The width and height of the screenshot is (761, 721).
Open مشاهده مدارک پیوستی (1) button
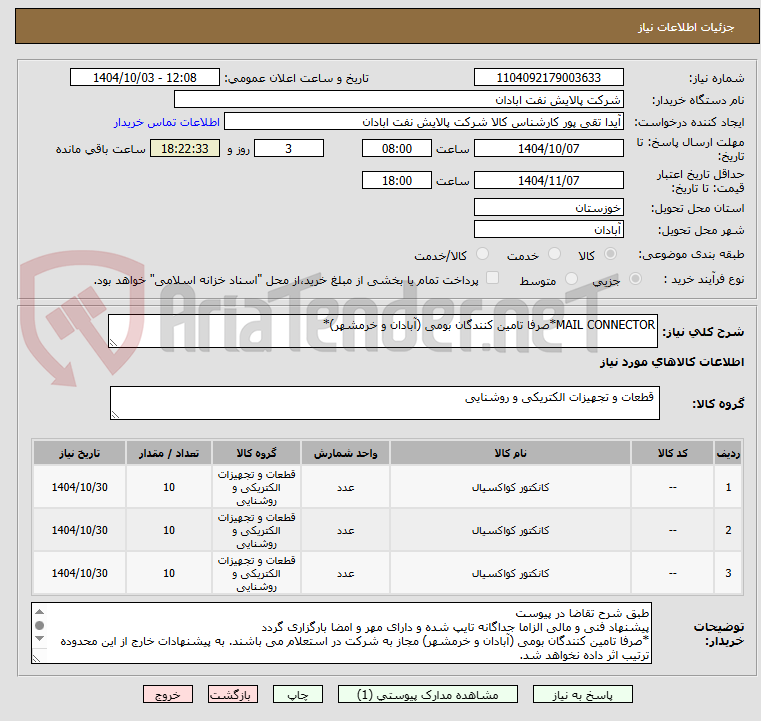click(428, 694)
